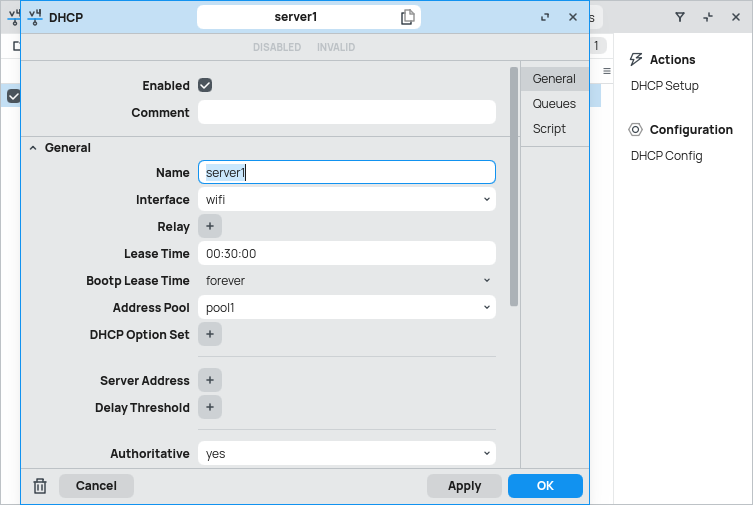The image size is (753, 505).
Task: Open DHCP Config link
Action: coord(667,156)
